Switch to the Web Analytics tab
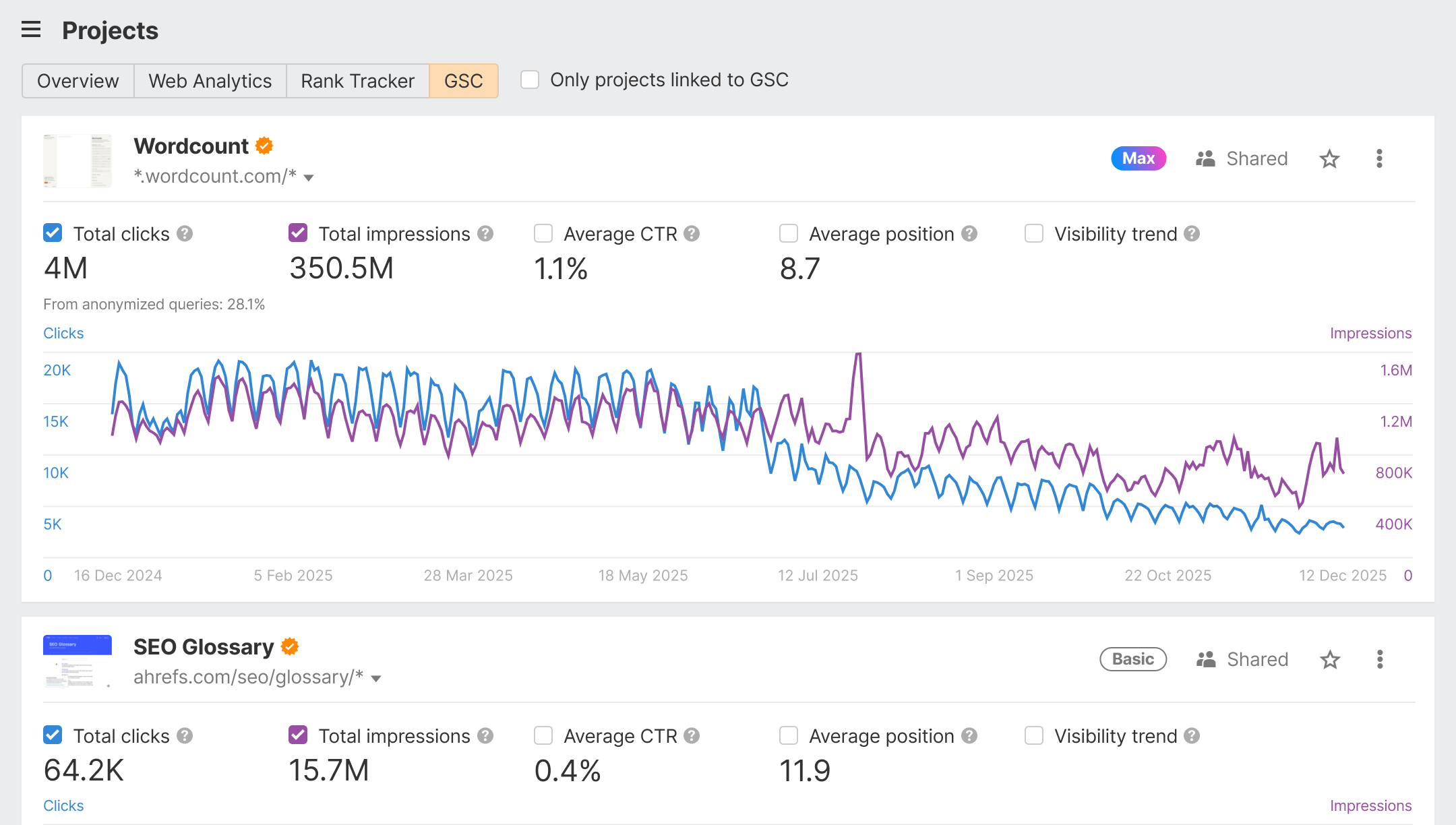1456x825 pixels. (210, 81)
